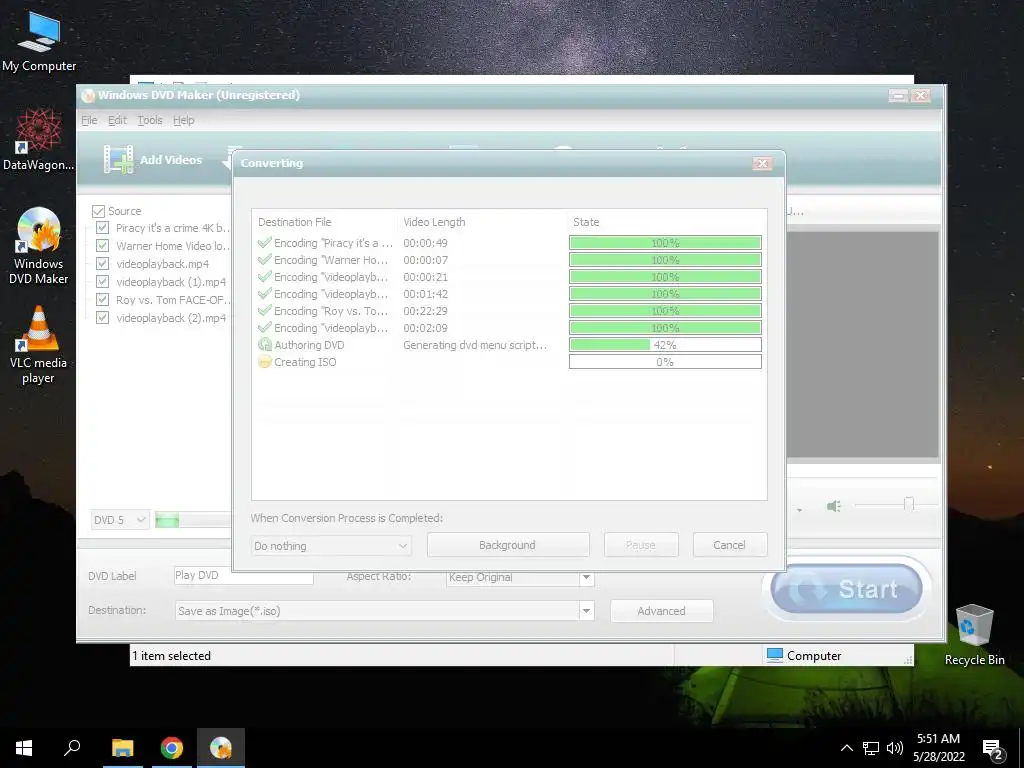1024x768 pixels.
Task: Click the Background button
Action: click(x=508, y=545)
